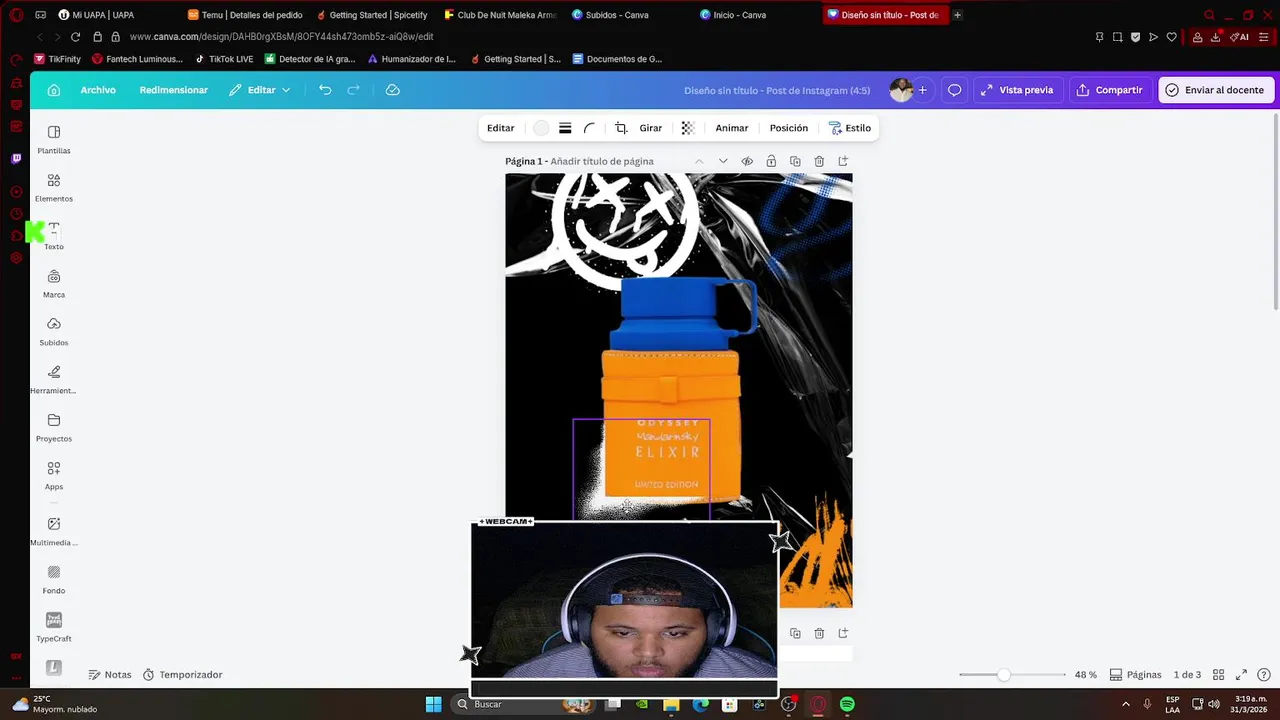This screenshot has height=720, width=1280.
Task: Open the Archivo menu
Action: pos(98,90)
